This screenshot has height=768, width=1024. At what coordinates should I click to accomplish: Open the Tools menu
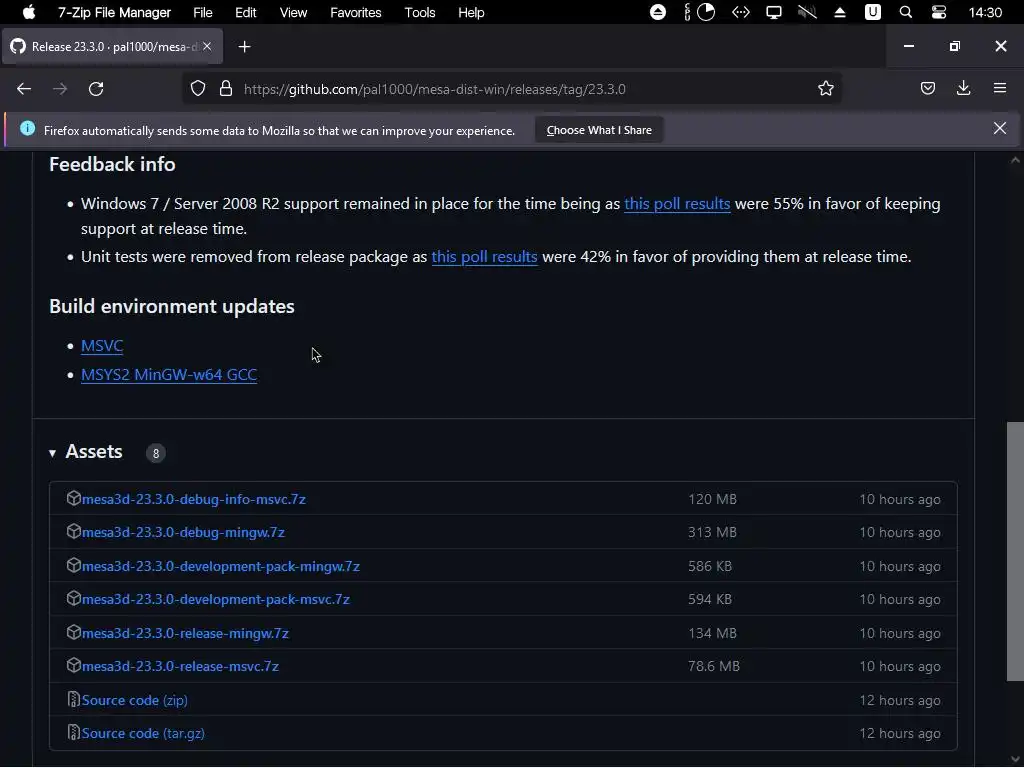coord(419,12)
